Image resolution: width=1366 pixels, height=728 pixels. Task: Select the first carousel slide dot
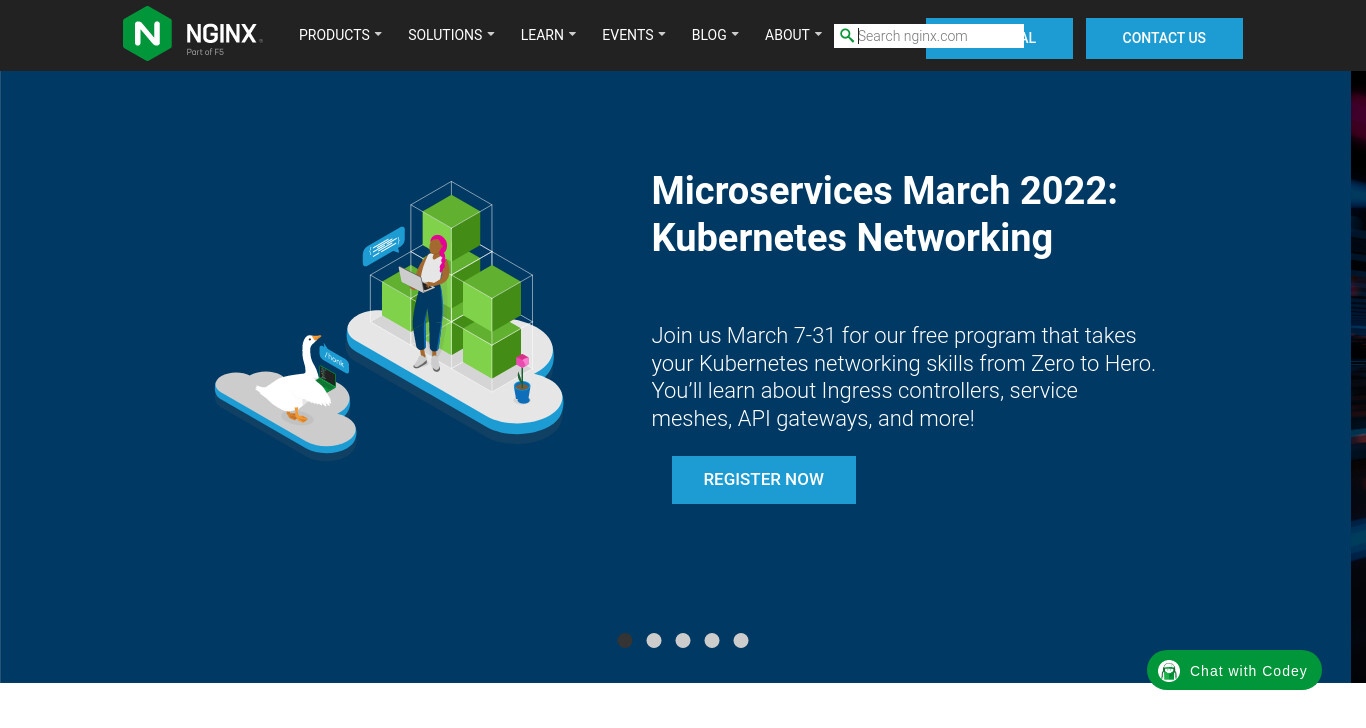click(x=625, y=640)
